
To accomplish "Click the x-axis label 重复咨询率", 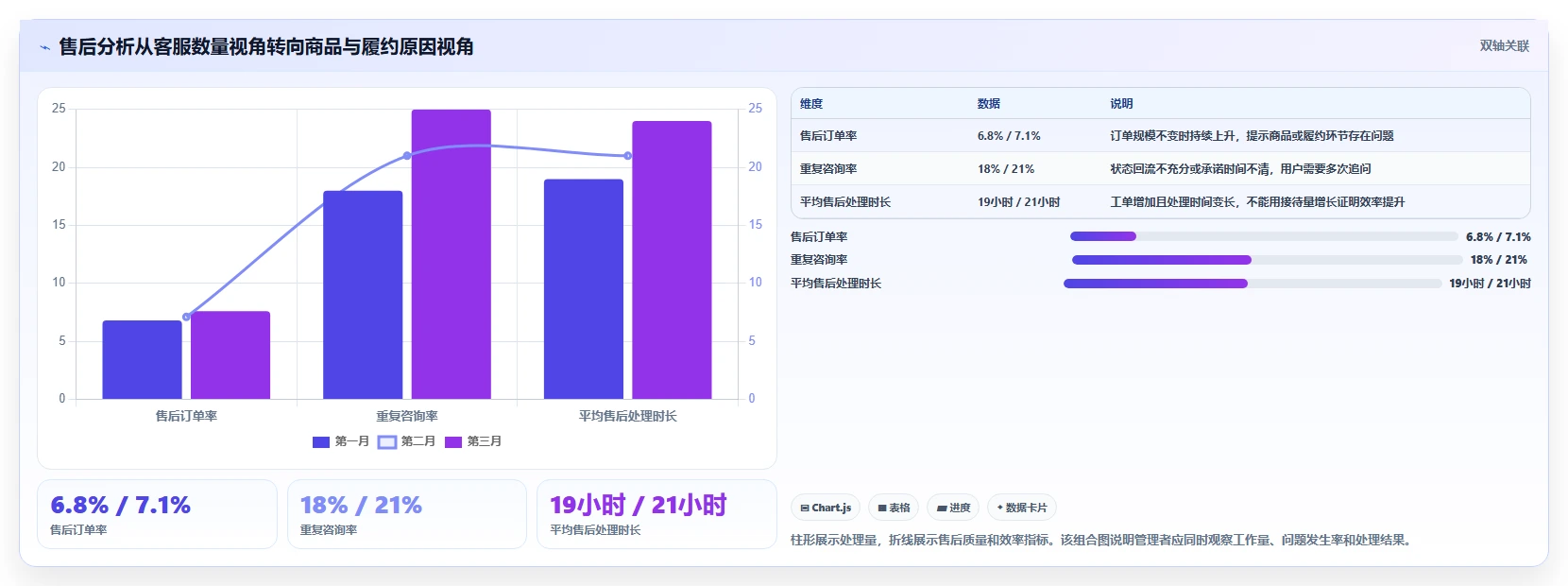I will [x=407, y=416].
